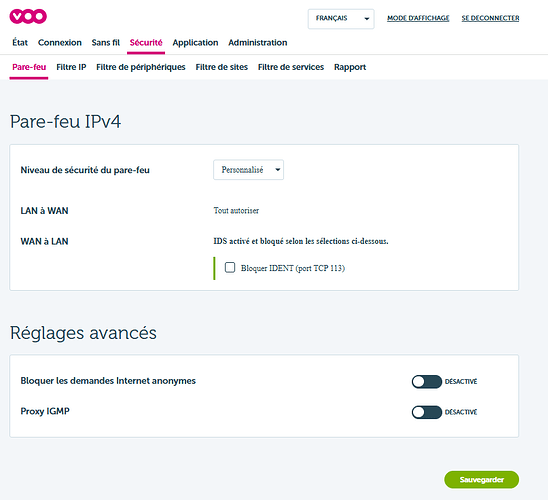Open the Français language dropdown
This screenshot has height=500, width=548.
coord(341,19)
